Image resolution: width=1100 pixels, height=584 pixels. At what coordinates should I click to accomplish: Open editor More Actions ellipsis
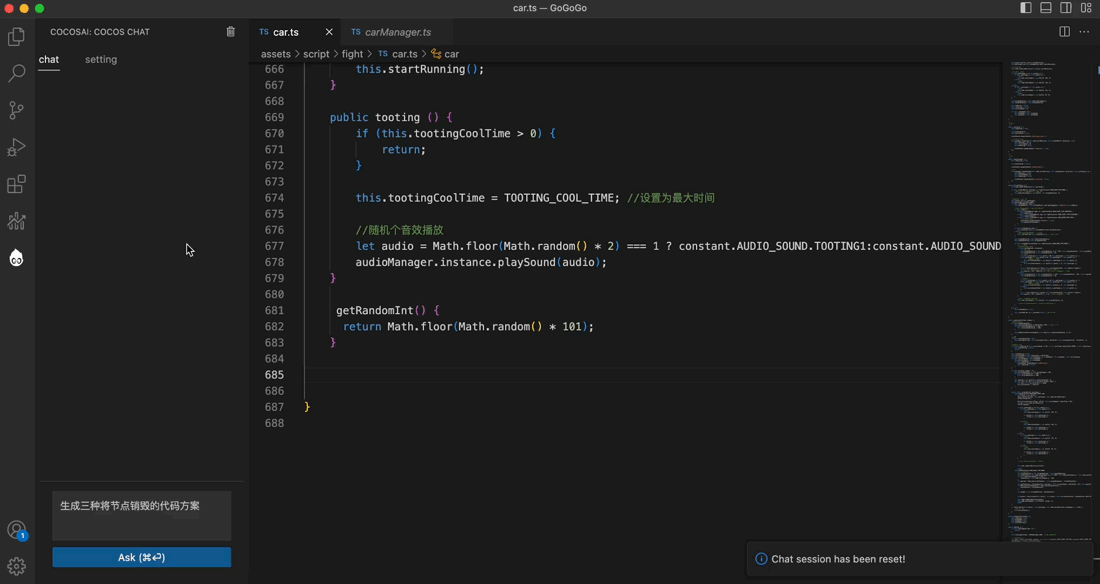pos(1084,32)
